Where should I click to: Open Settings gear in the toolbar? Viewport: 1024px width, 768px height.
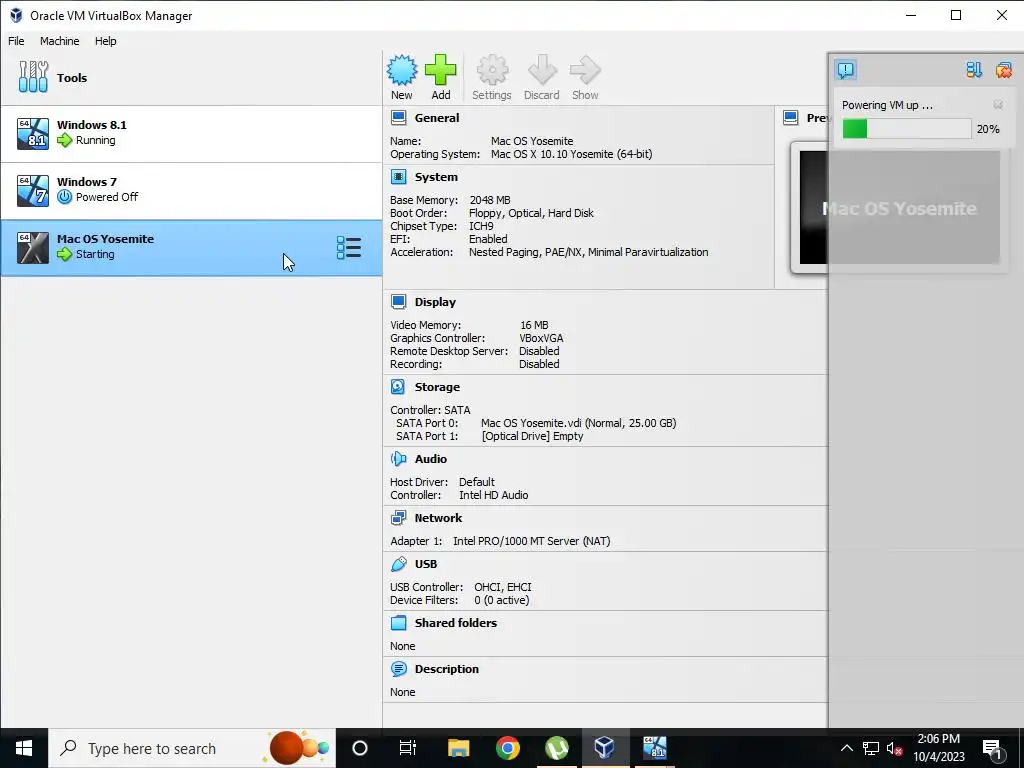click(492, 71)
